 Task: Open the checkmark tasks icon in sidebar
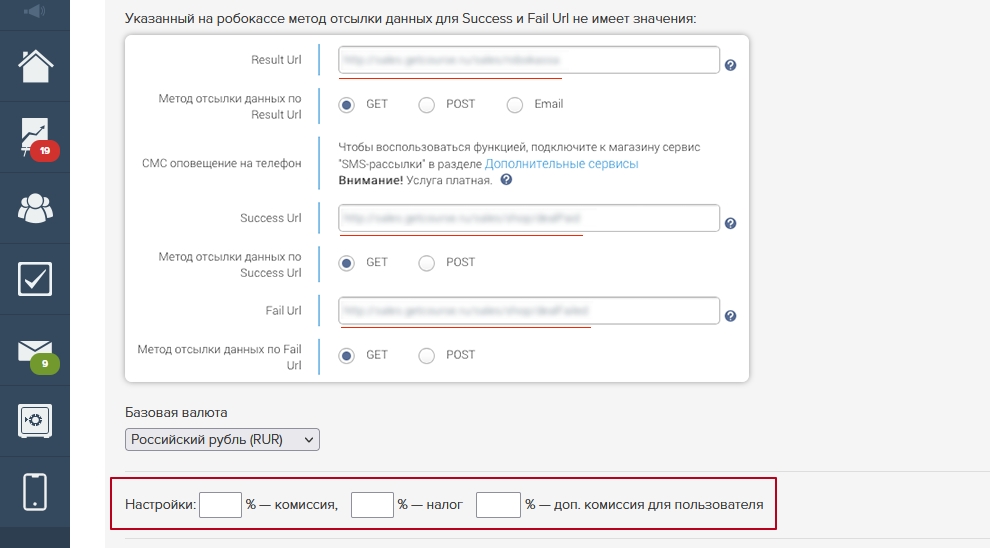pos(35,279)
